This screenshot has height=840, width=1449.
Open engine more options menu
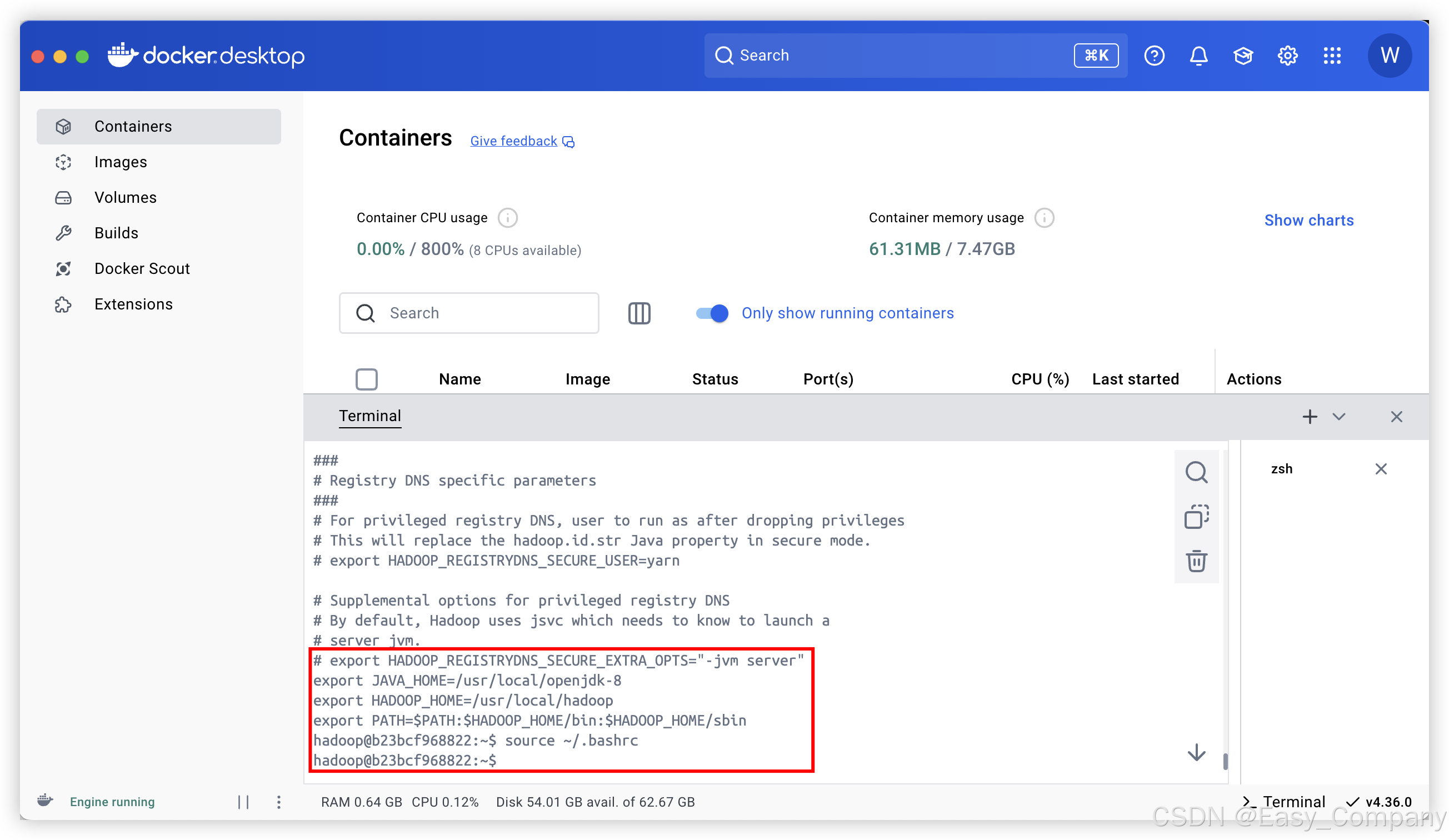tap(278, 802)
